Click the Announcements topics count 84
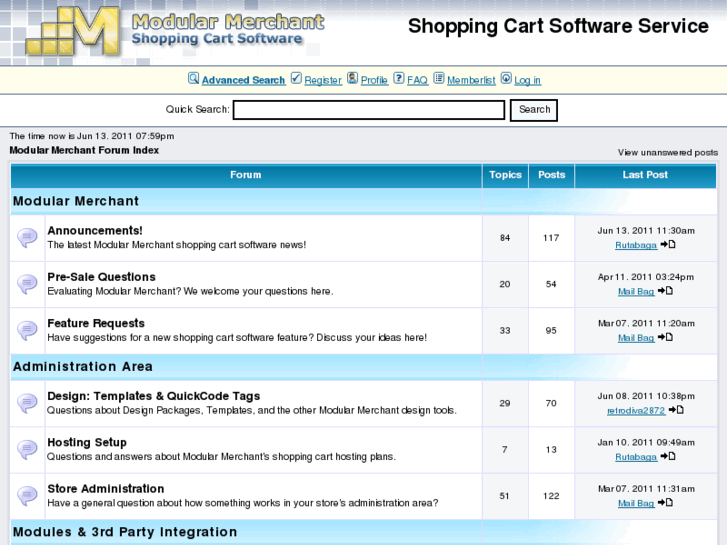This screenshot has height=545, width=727. pyautogui.click(x=505, y=238)
